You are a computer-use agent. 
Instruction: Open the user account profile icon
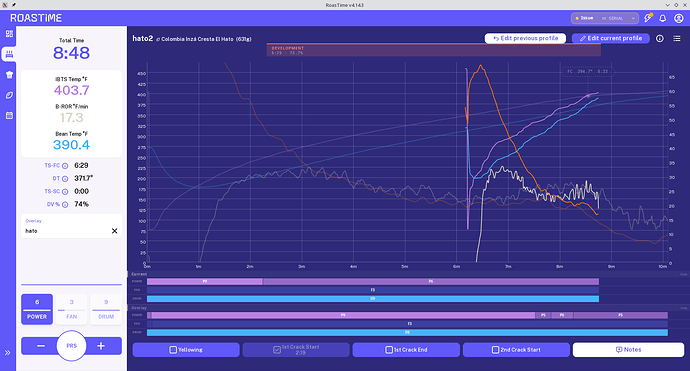679,18
